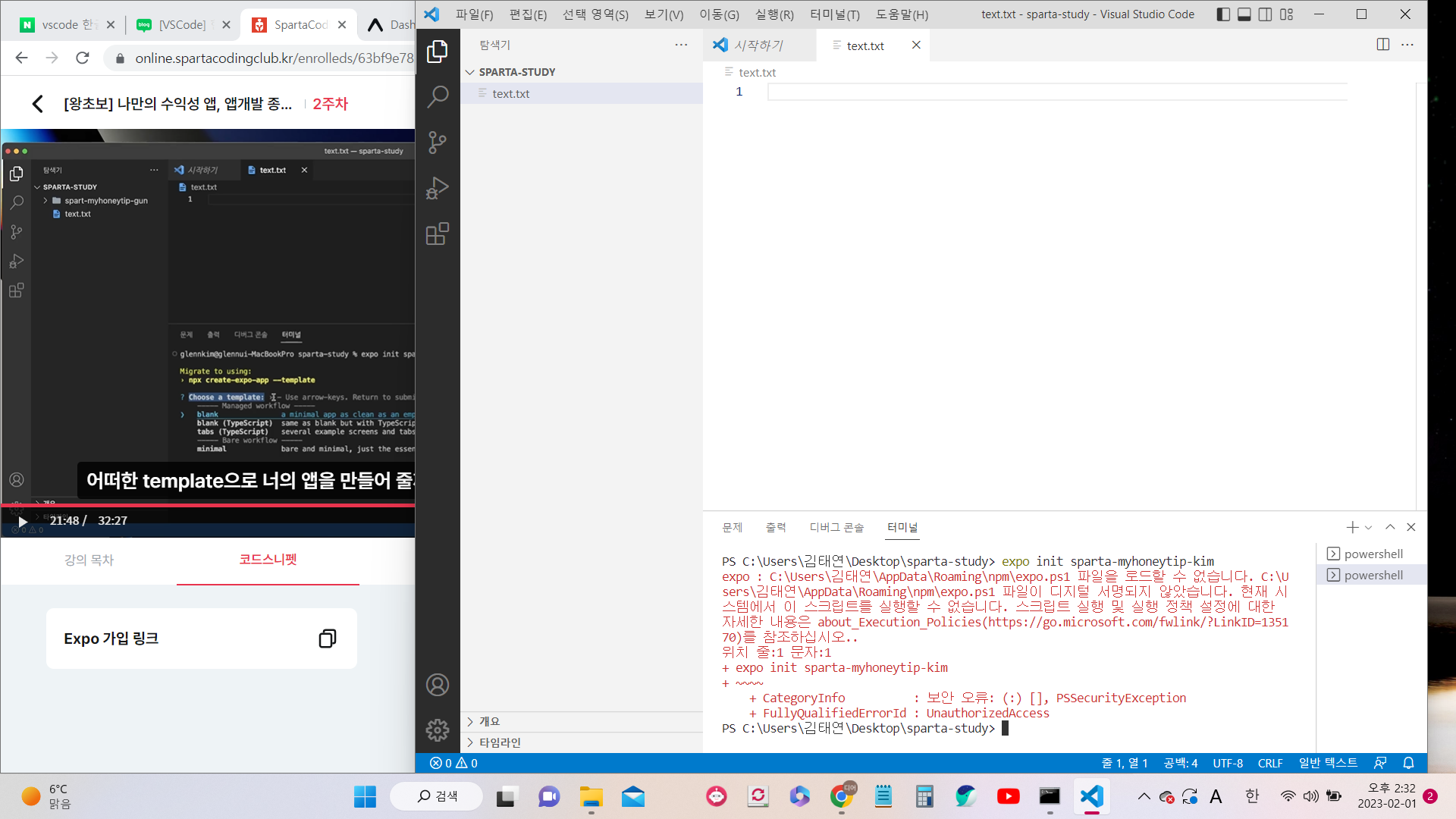
Task: Open File Explorer from the taskbar
Action: click(x=591, y=796)
